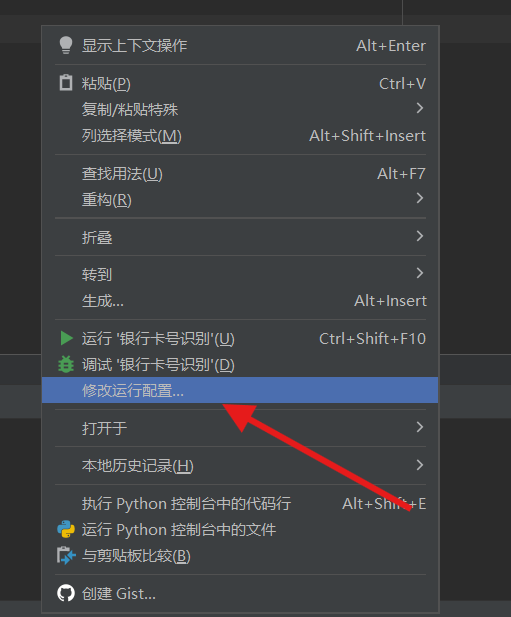This screenshot has height=617, width=511.
Task: Run '银行卡号识别' from the menu
Action: (240, 338)
